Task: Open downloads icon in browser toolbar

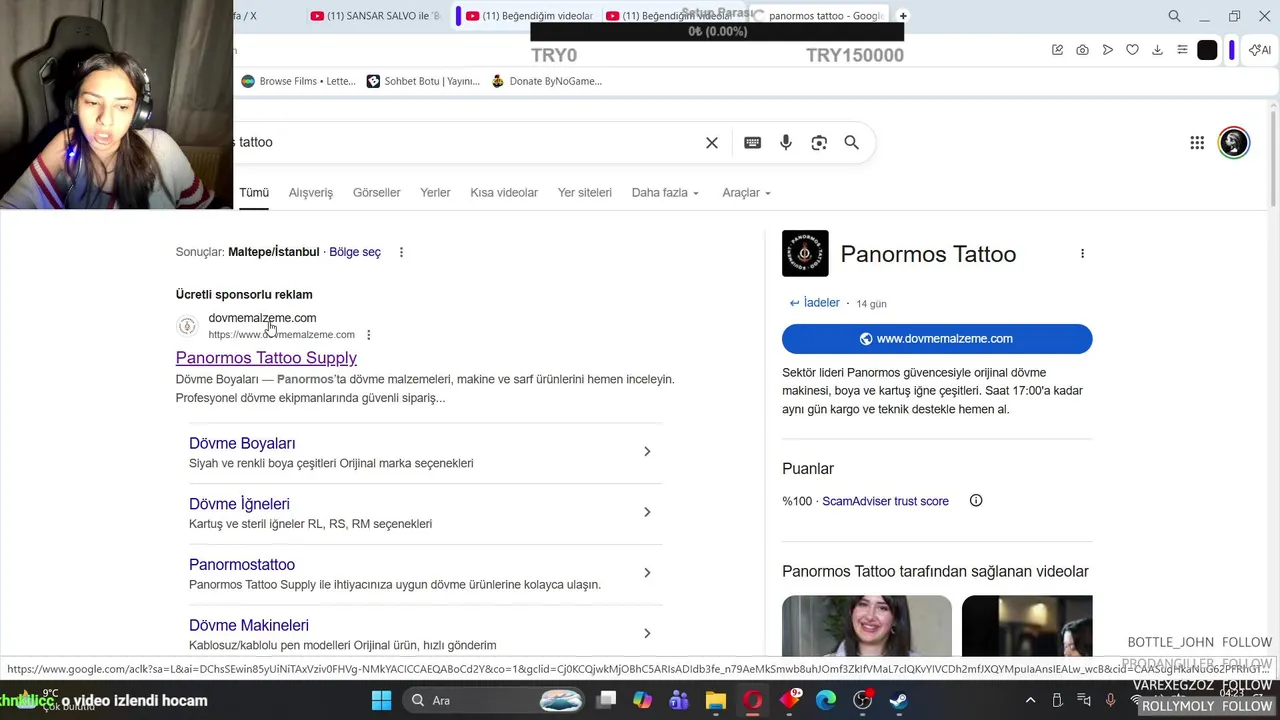Action: click(x=1157, y=50)
